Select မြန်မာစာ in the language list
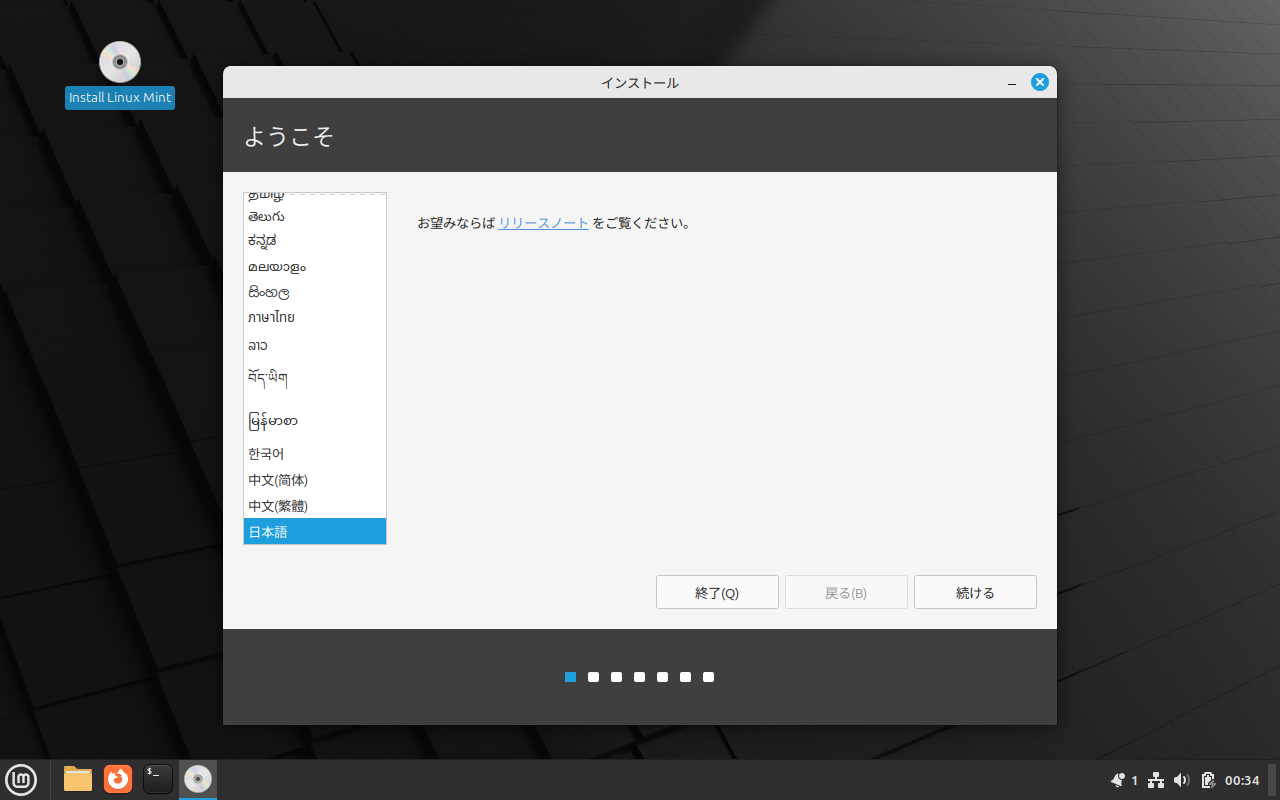This screenshot has width=1280, height=800. (315, 420)
